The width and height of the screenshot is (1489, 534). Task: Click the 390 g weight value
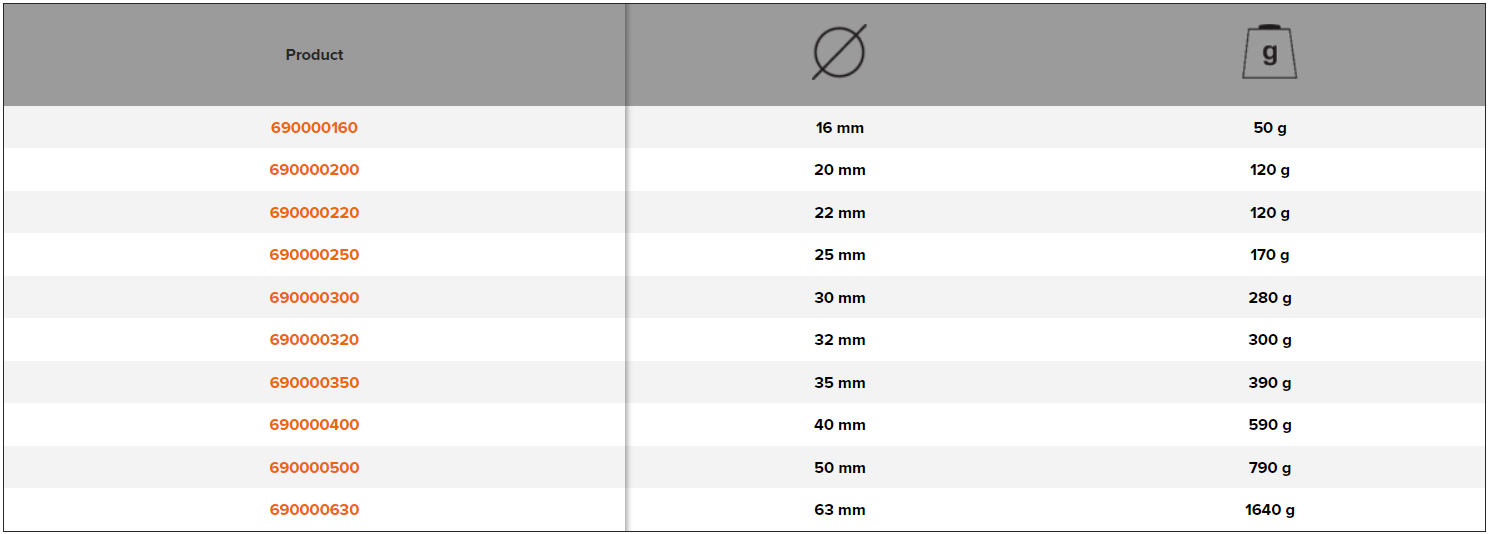point(1270,383)
